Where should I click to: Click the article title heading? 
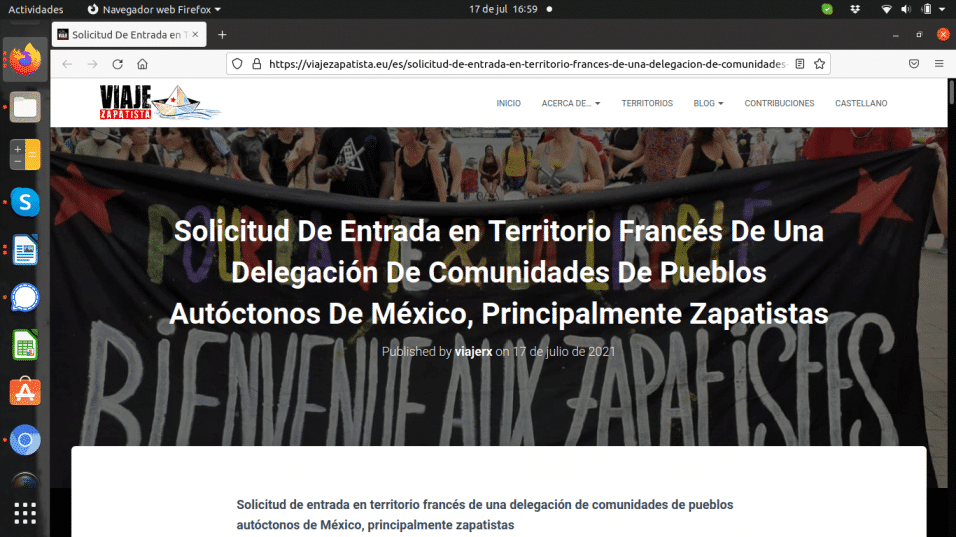[499, 272]
